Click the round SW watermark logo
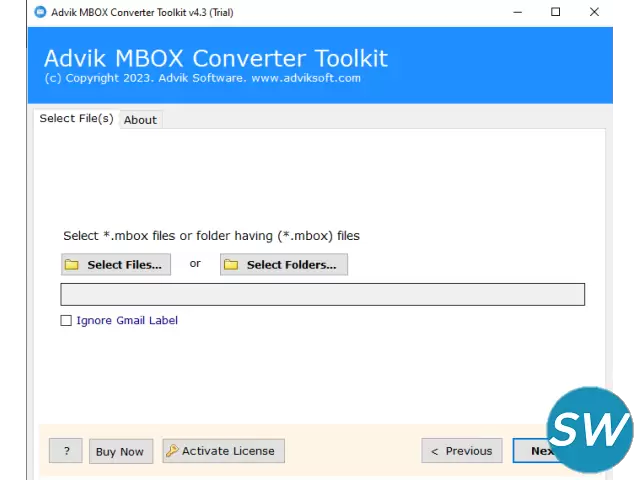 (590, 430)
